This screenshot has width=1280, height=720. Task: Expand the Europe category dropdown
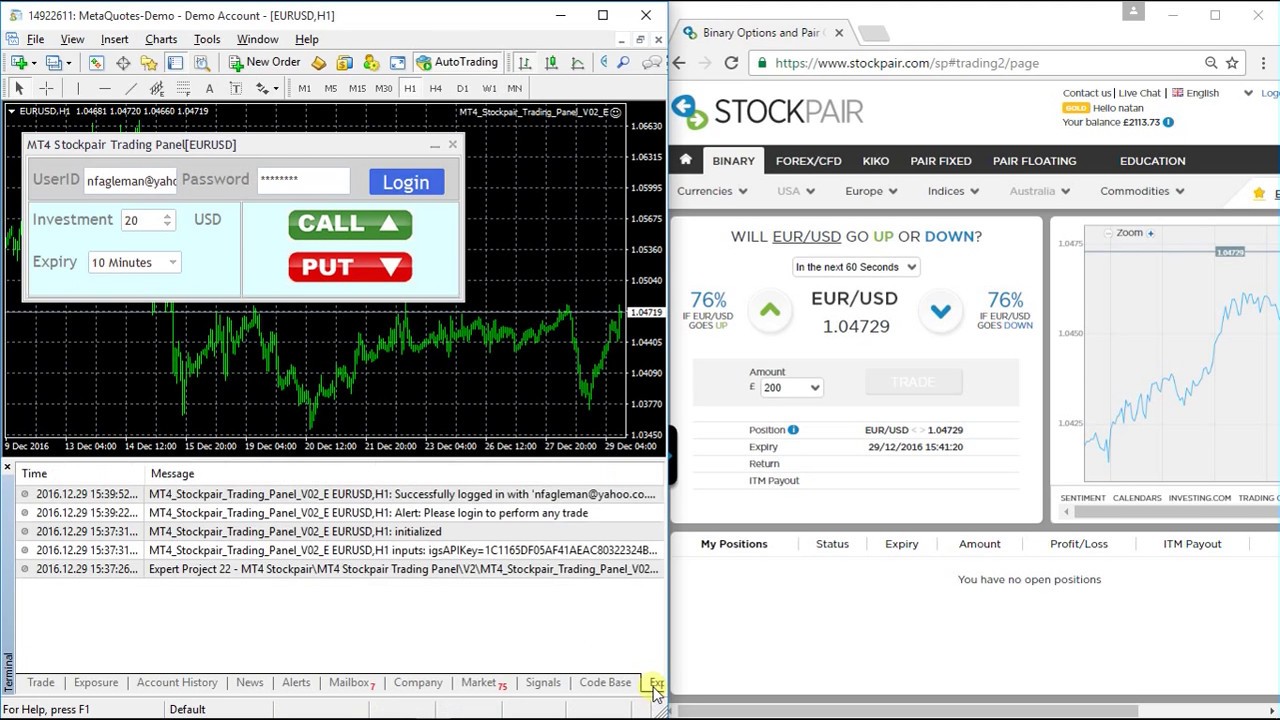click(871, 191)
